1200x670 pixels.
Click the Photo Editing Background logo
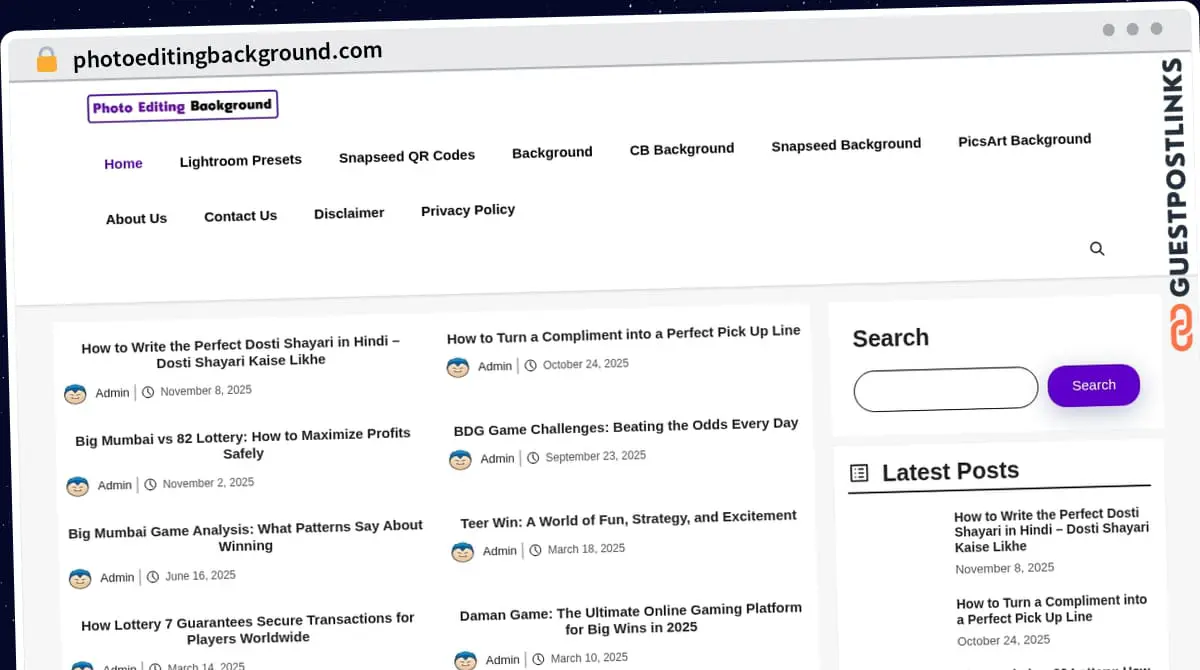coord(182,106)
